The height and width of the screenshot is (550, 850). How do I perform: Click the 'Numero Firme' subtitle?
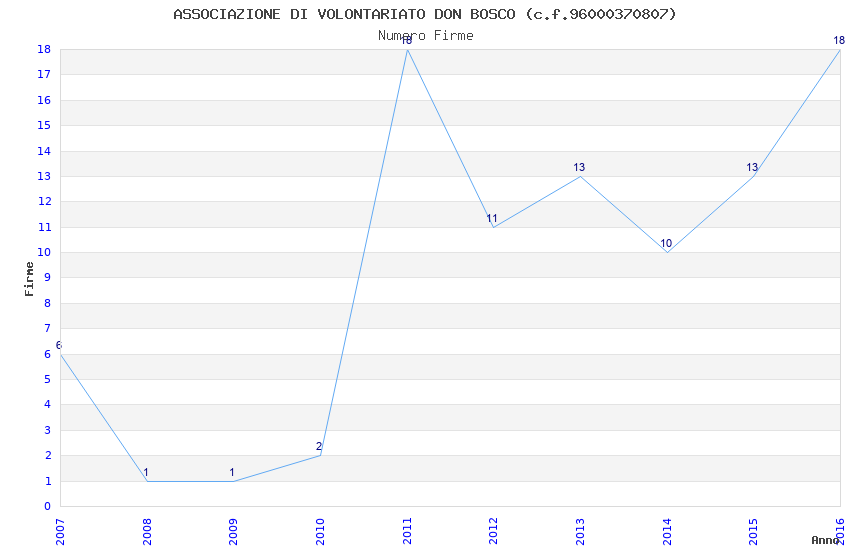pyautogui.click(x=426, y=36)
